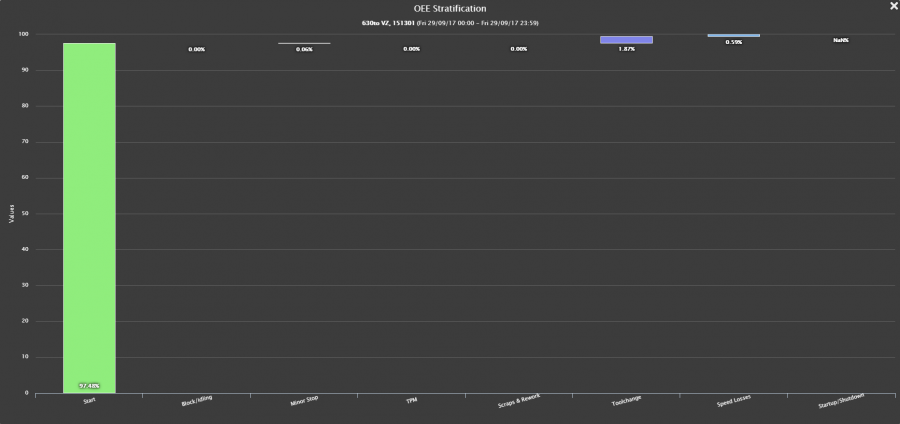Click the 0.00% value above Block/Idling
The image size is (900, 424).
click(197, 49)
